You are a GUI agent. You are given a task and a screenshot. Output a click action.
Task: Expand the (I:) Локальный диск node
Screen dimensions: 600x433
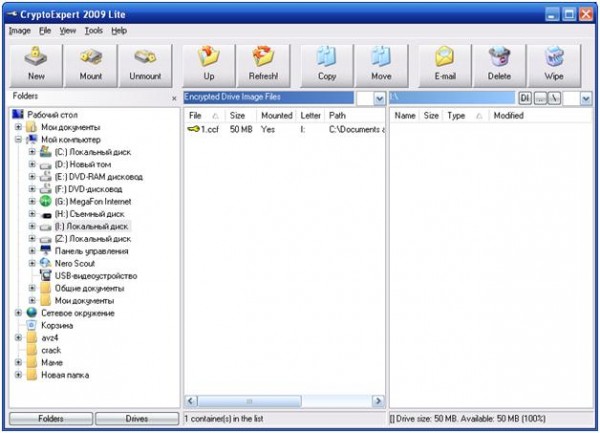(32, 226)
